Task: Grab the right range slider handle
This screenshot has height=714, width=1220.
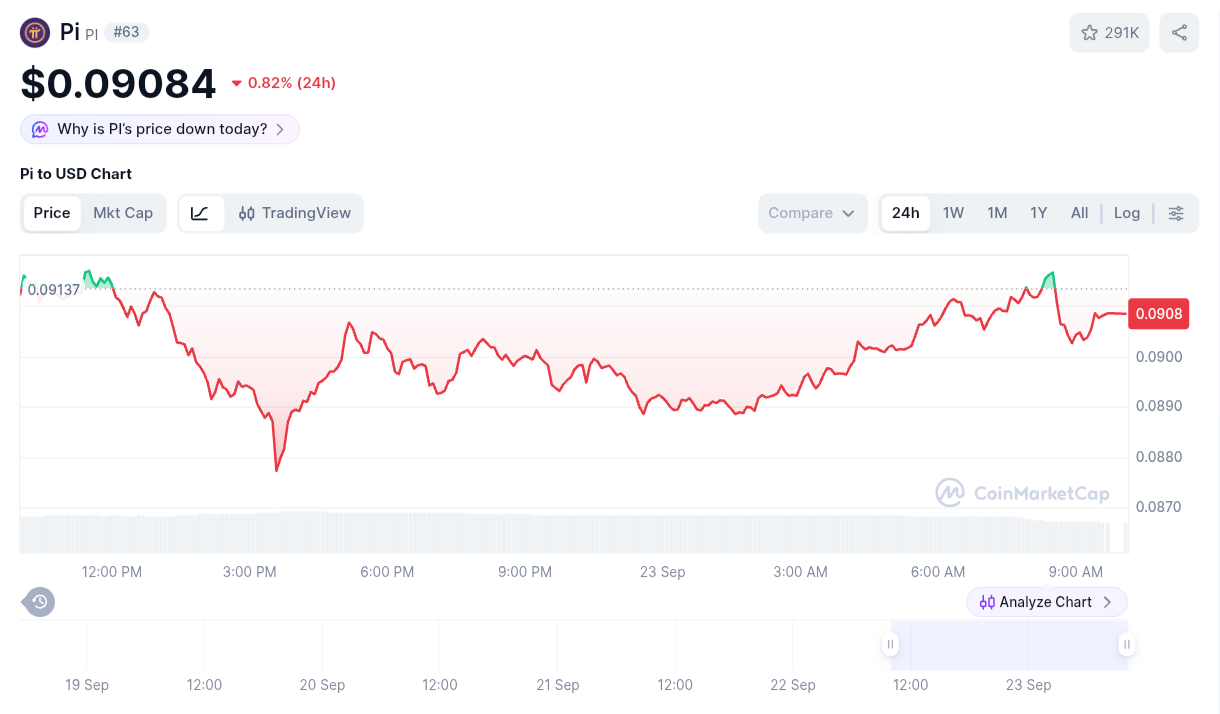Action: click(x=1127, y=645)
